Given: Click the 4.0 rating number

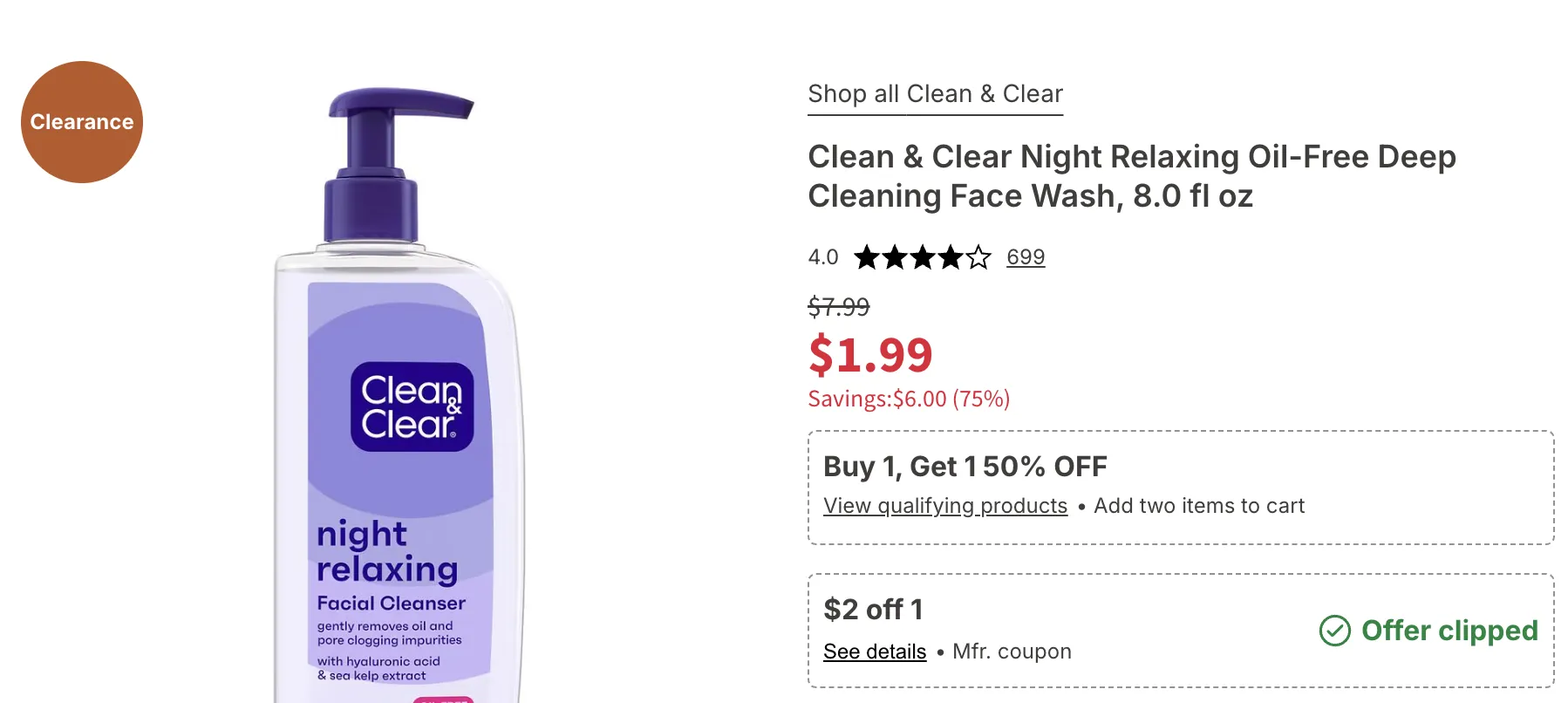Looking at the screenshot, I should click(822, 257).
